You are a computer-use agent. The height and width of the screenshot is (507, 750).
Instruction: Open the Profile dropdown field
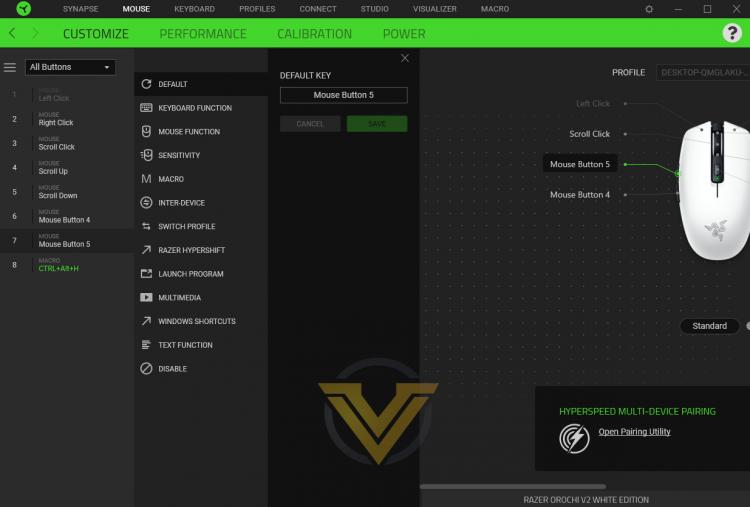(x=703, y=73)
